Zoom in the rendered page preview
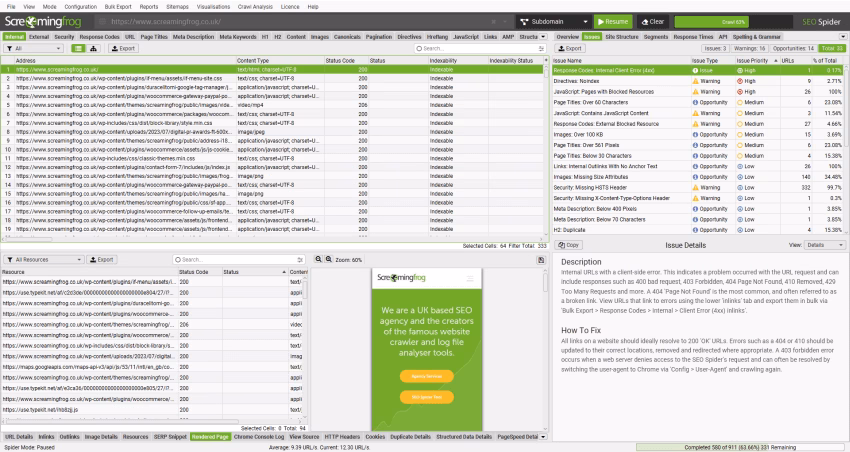Image resolution: width=850 pixels, height=452 pixels. [328, 259]
